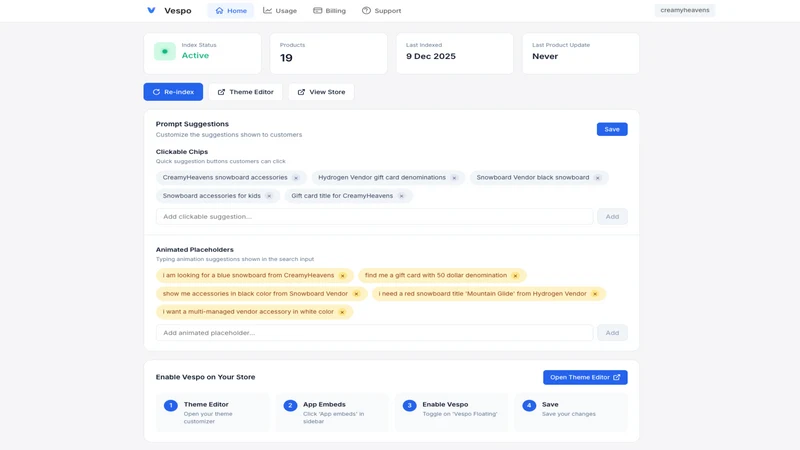The height and width of the screenshot is (450, 800).
Task: Click the 'Prompt Suggestions' heading
Action: tap(192, 124)
